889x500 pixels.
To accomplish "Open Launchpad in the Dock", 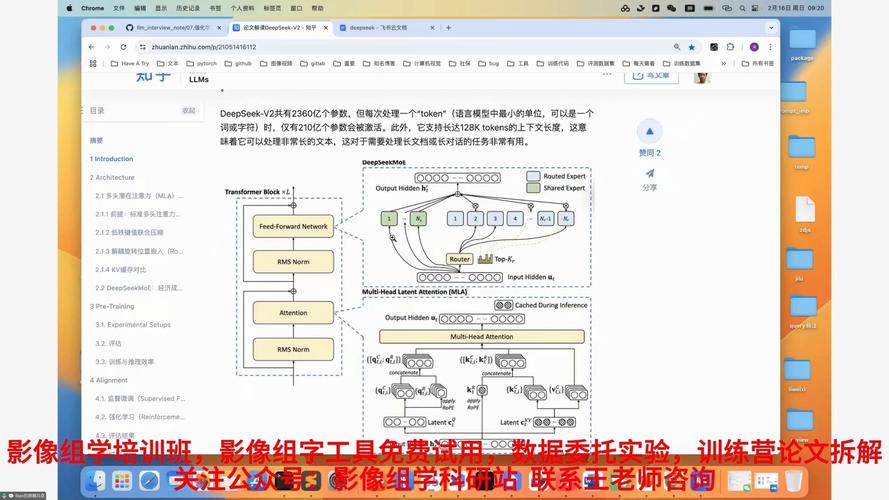I will click(x=122, y=481).
